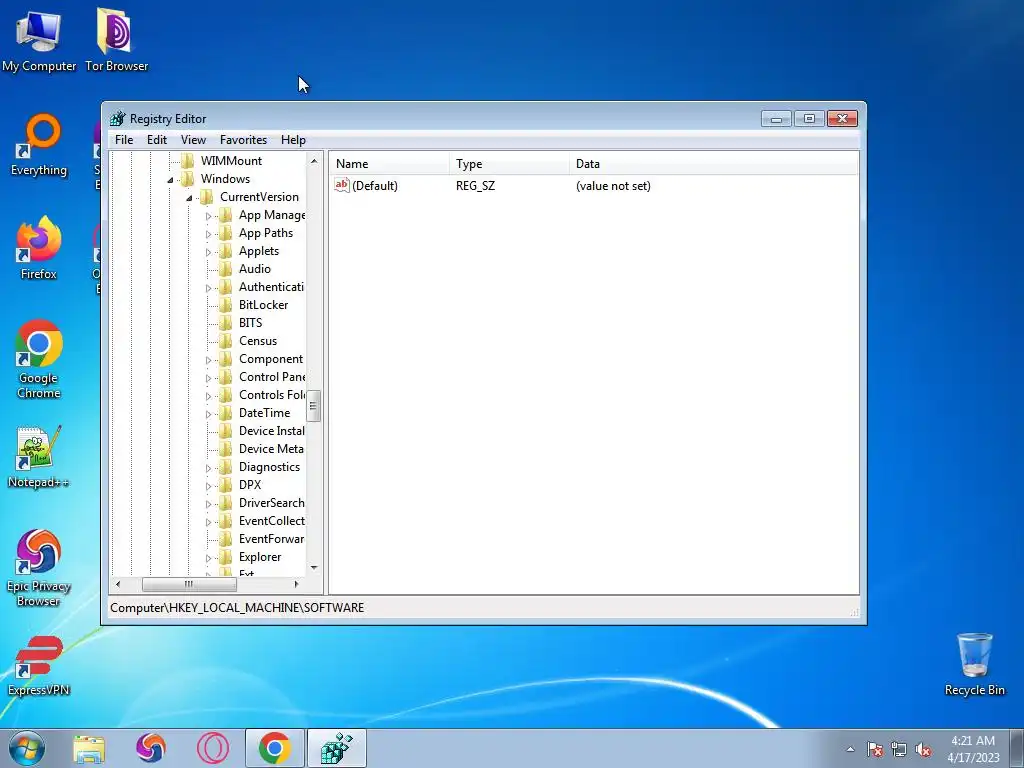Click the tree pane scroll up arrow

click(314, 161)
